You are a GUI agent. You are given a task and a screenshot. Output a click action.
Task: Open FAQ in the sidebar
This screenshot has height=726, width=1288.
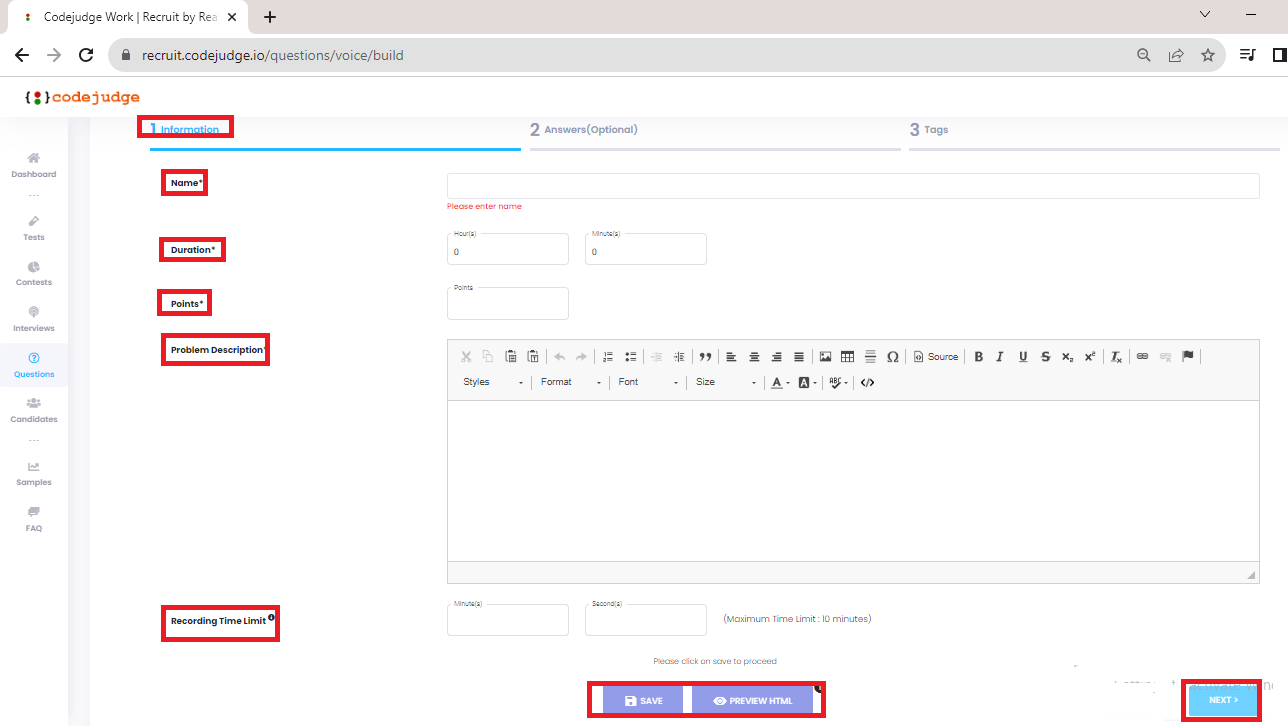coord(34,519)
